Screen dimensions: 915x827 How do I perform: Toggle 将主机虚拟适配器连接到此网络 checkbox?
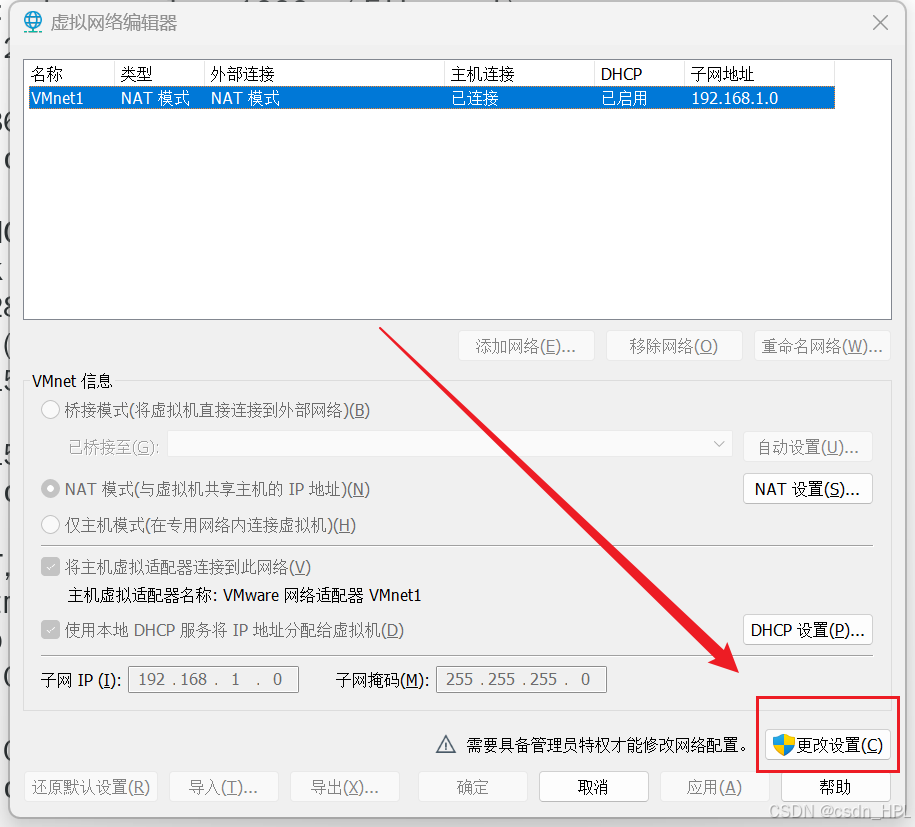50,566
